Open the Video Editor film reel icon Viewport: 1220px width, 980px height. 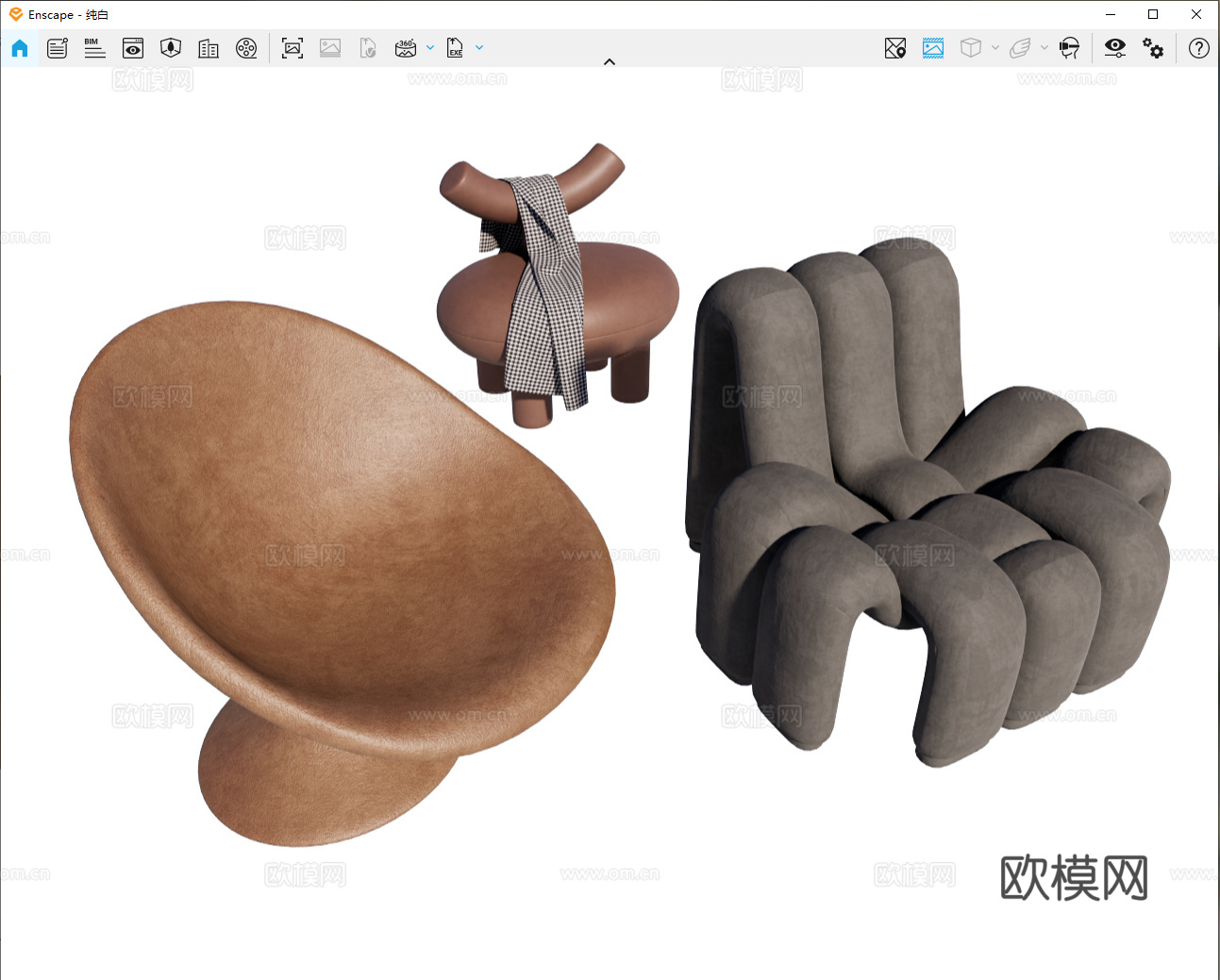click(246, 48)
